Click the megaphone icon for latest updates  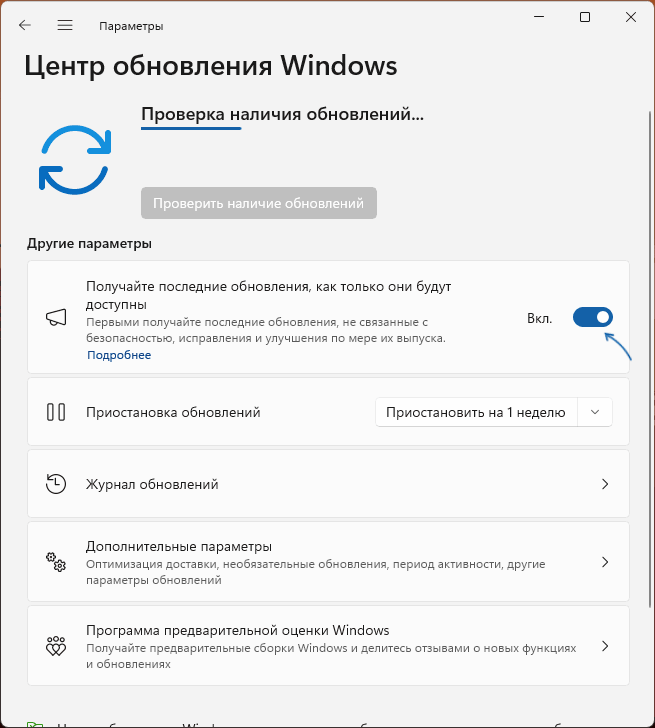point(56,318)
